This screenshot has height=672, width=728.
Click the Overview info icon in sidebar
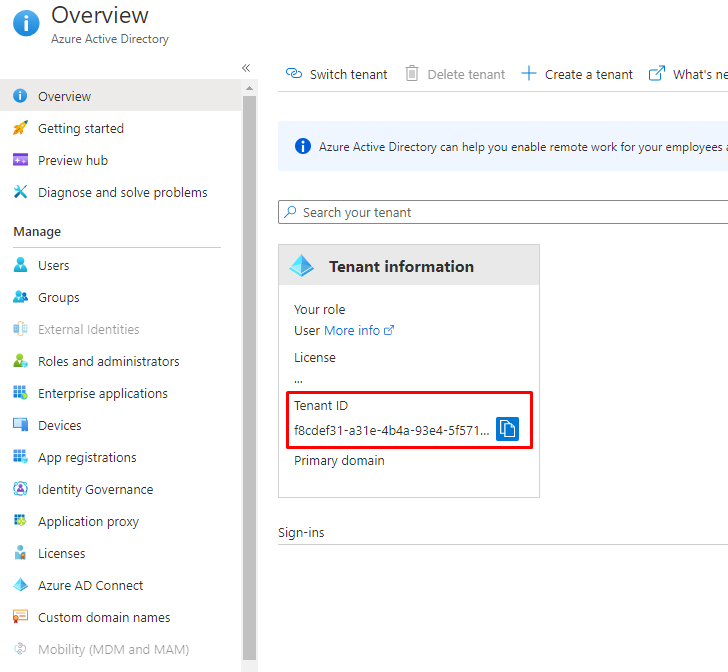click(20, 96)
